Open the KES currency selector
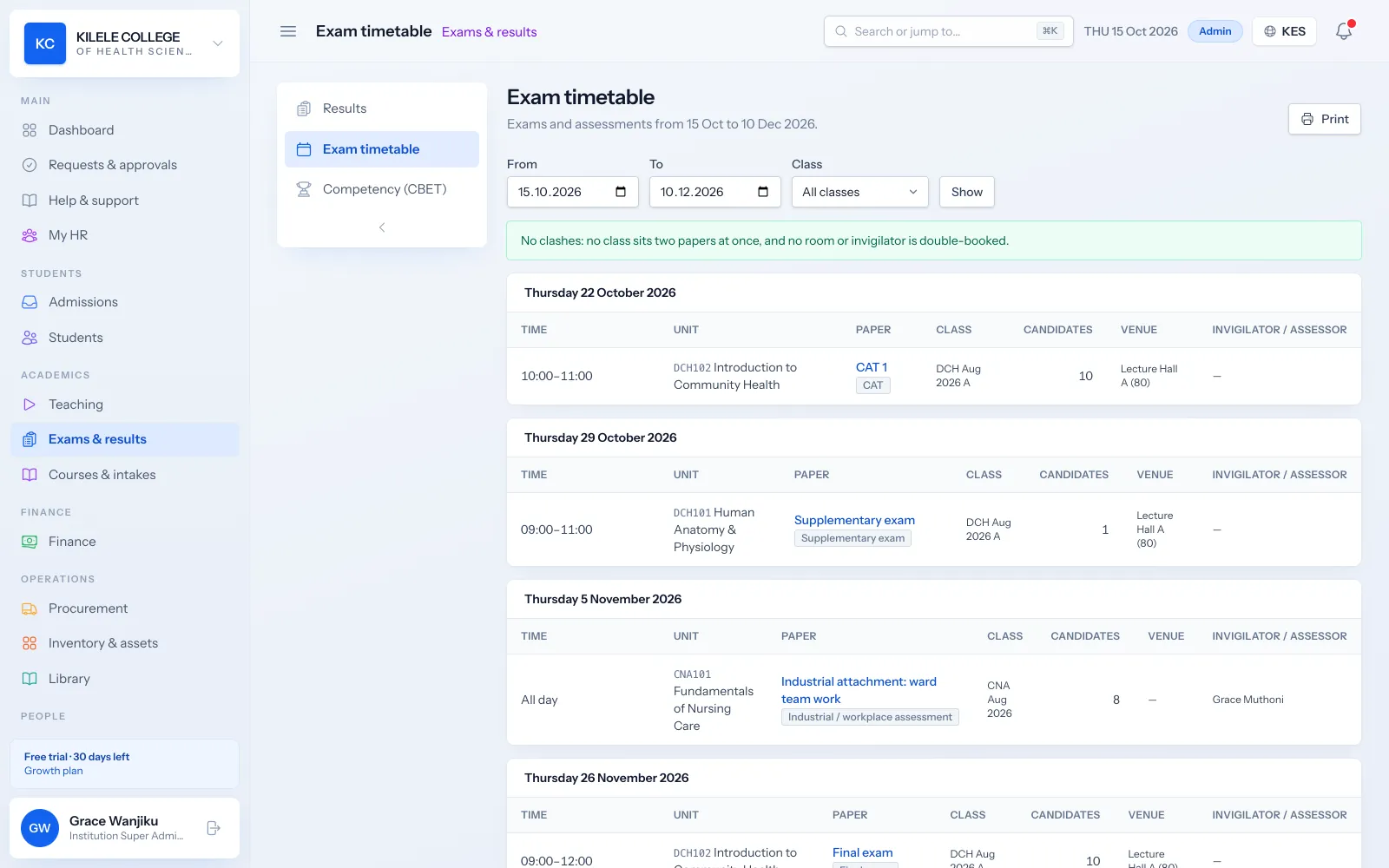The height and width of the screenshot is (868, 1389). point(1285,31)
